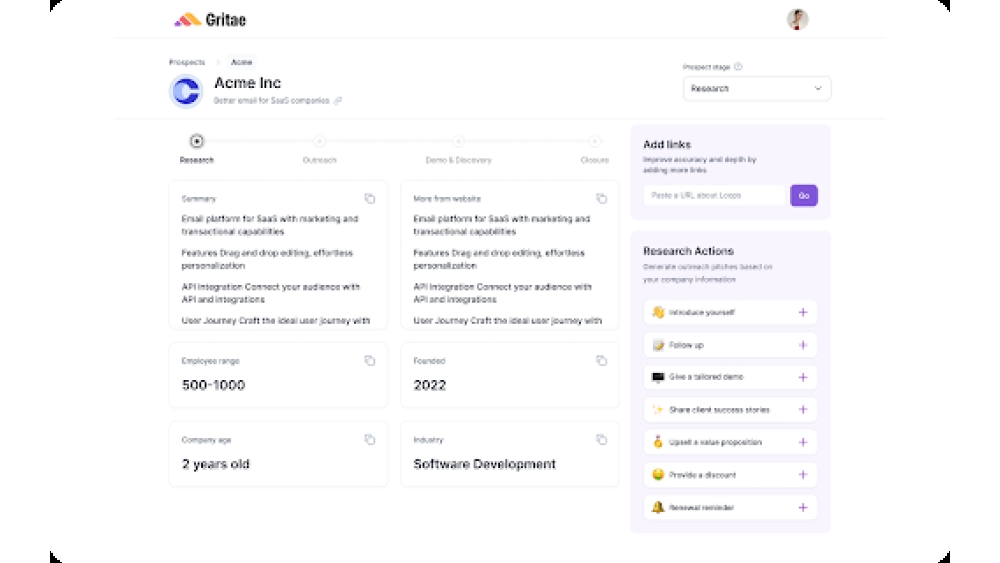This screenshot has width=1000, height=563.
Task: Open the link icon beside company tagline
Action: 338,101
